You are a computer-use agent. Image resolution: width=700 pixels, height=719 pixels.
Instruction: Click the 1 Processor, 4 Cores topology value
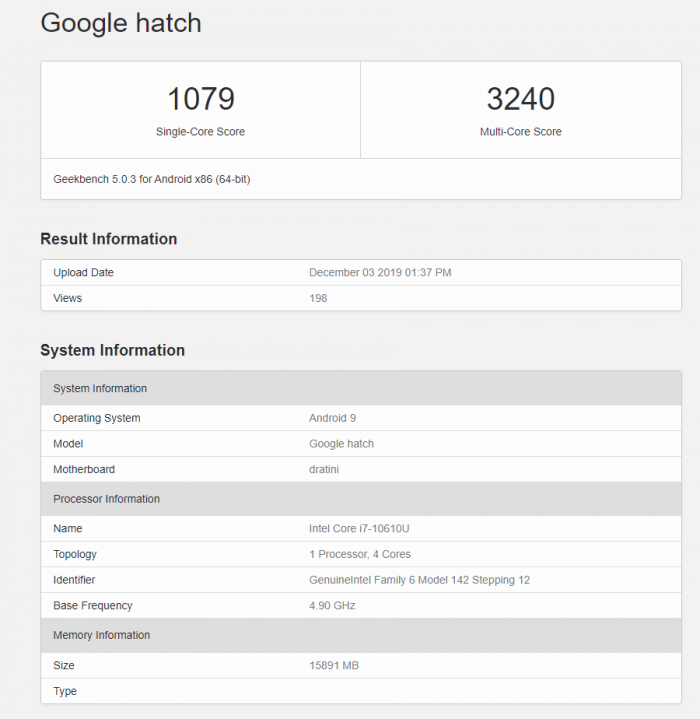coord(359,554)
